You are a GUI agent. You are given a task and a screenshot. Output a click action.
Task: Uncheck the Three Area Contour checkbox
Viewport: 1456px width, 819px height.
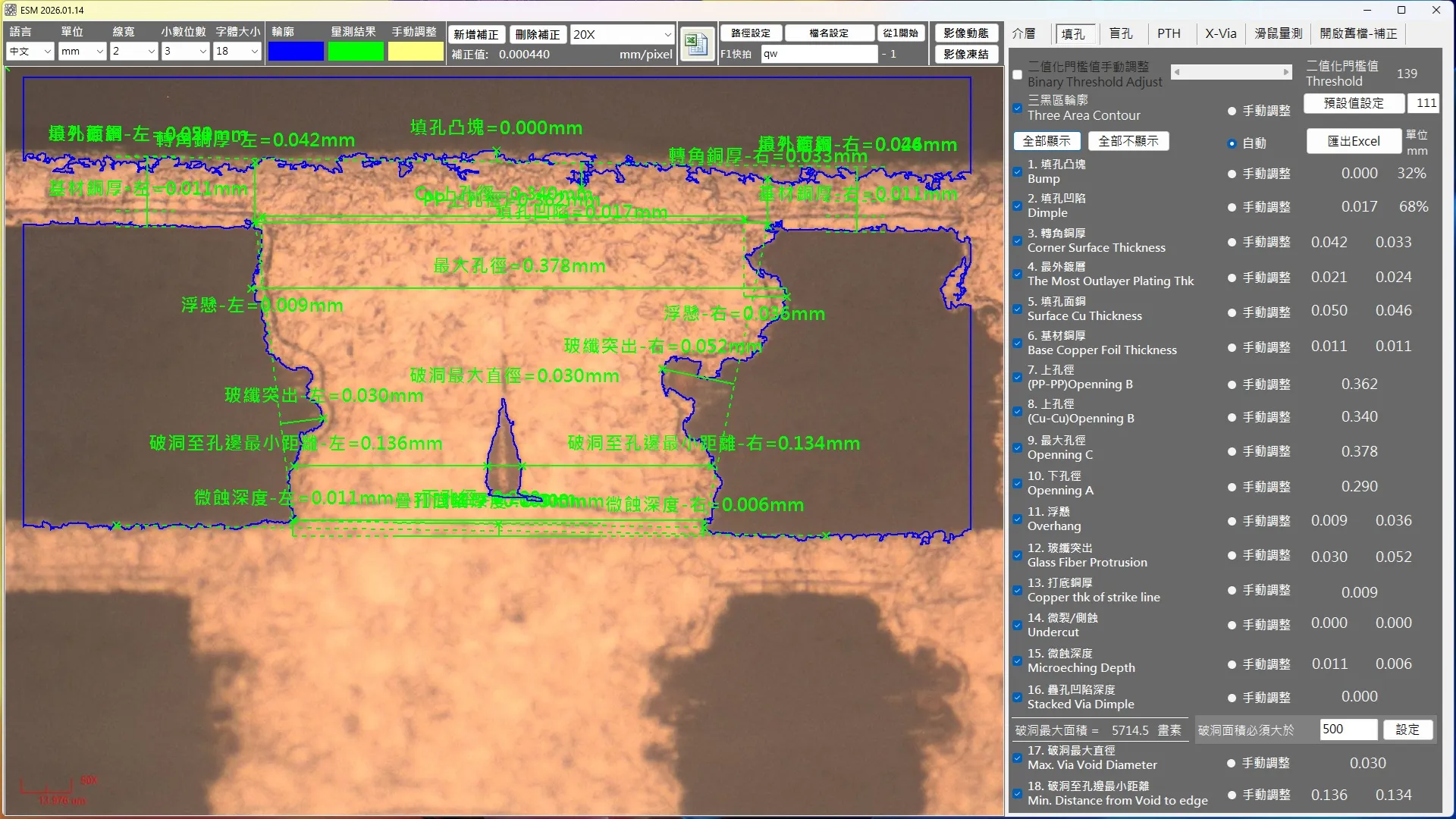(1018, 108)
